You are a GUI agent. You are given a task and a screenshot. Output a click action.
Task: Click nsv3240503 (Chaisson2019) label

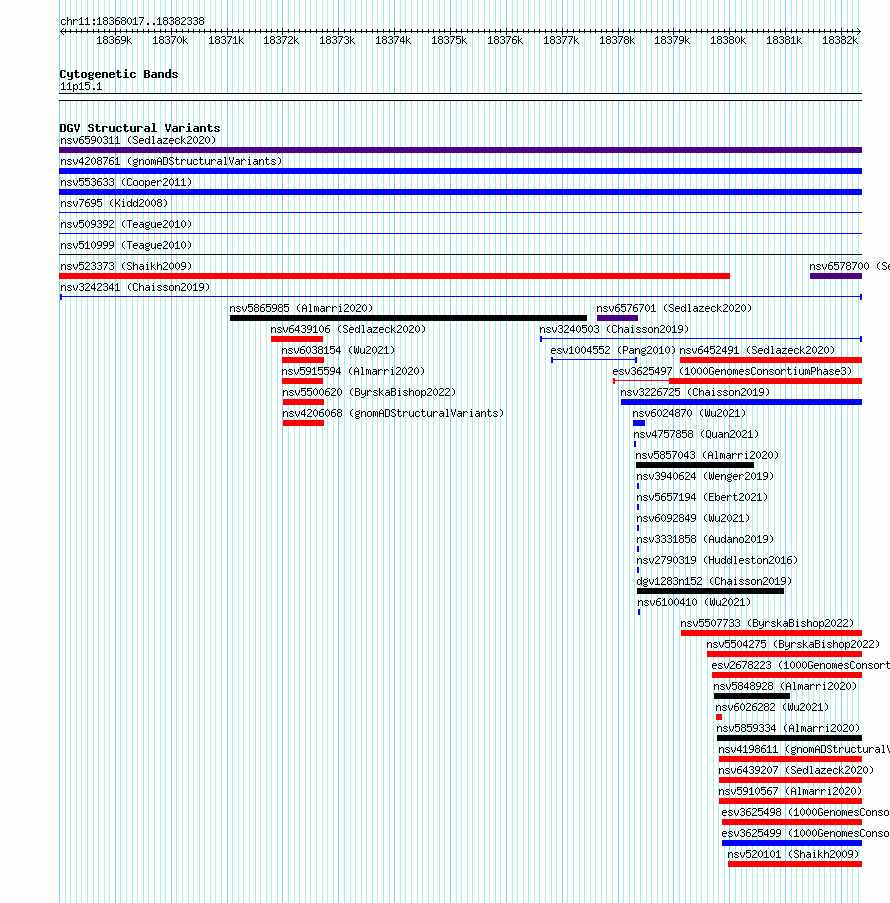tap(614, 329)
